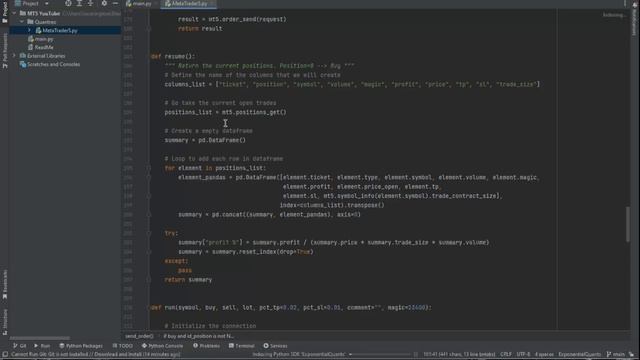Open the TODO tool window

pyautogui.click(x=122, y=346)
